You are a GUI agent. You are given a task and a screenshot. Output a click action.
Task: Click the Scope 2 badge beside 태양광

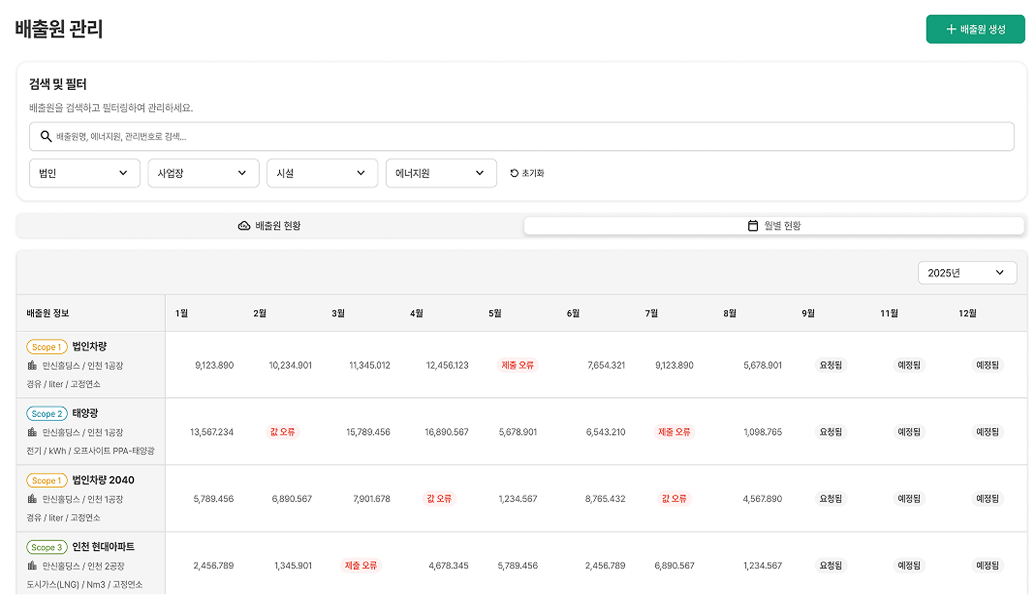click(45, 412)
